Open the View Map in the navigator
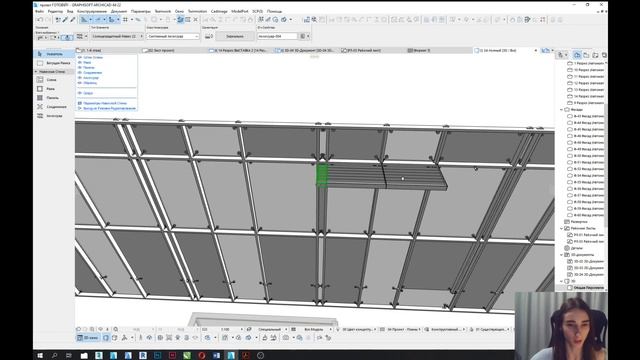 tap(586, 55)
